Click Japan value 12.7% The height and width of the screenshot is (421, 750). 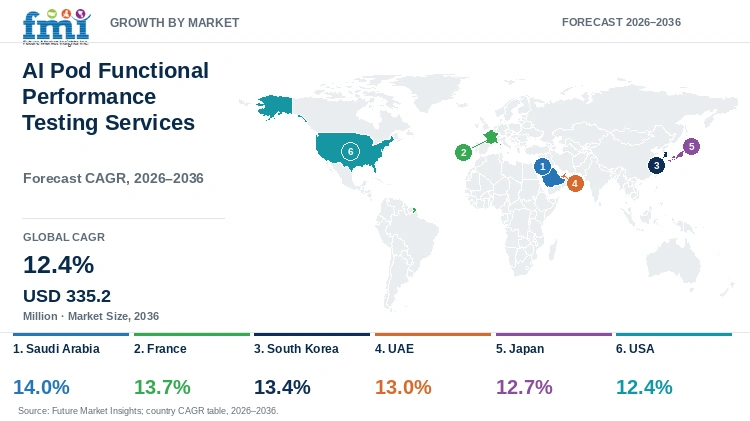(524, 387)
